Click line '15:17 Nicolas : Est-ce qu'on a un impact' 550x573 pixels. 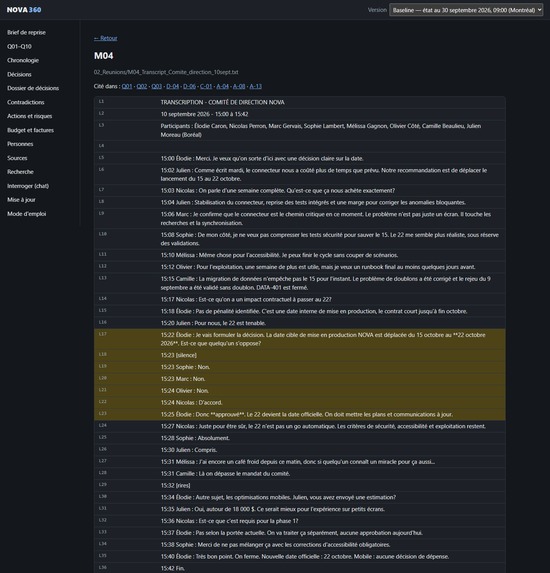tap(300, 299)
